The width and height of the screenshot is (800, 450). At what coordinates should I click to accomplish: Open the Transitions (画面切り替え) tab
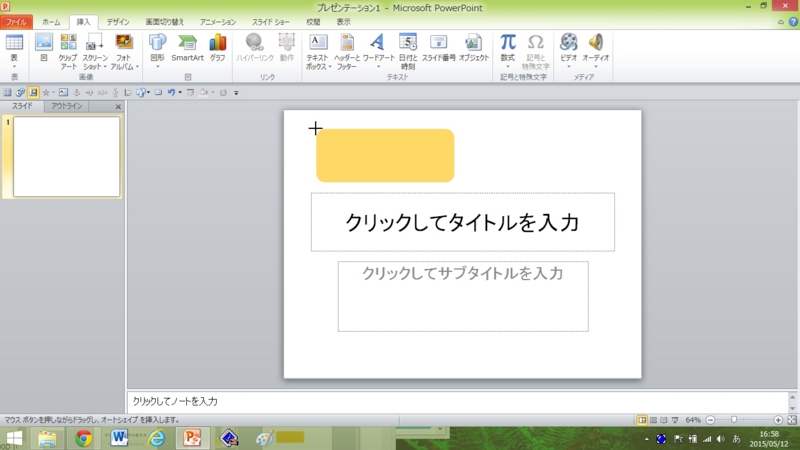click(165, 22)
